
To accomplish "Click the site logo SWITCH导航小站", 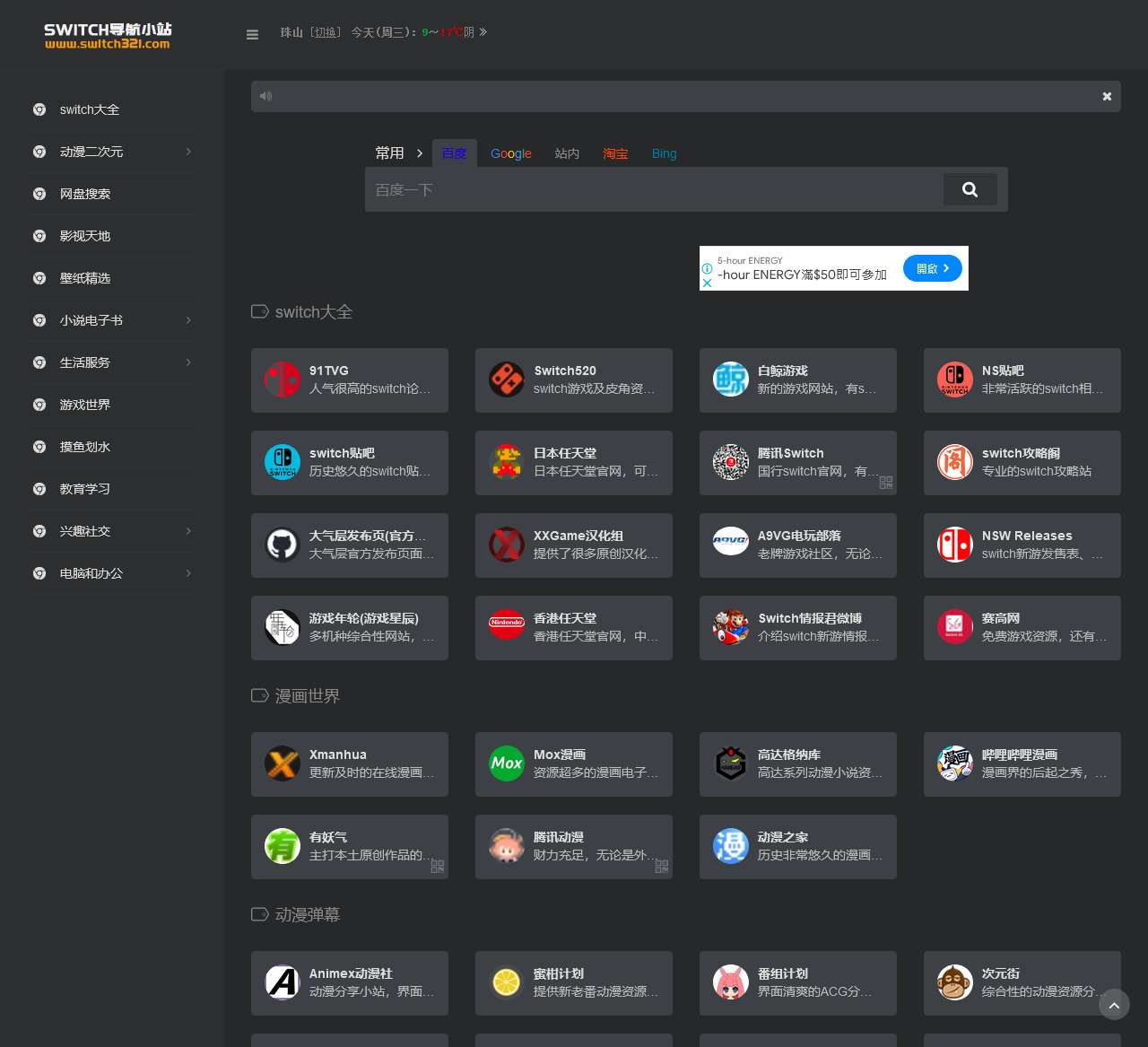I will (x=108, y=35).
